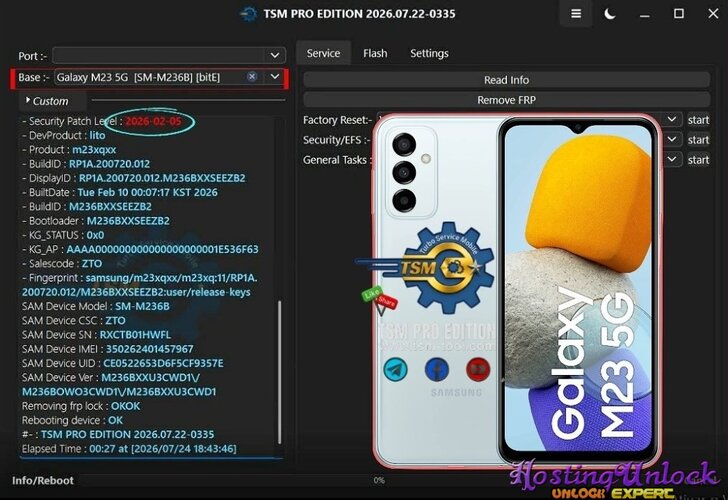Select SAM Device CSC value ZTO
This screenshot has height=500, width=728.
(x=115, y=321)
